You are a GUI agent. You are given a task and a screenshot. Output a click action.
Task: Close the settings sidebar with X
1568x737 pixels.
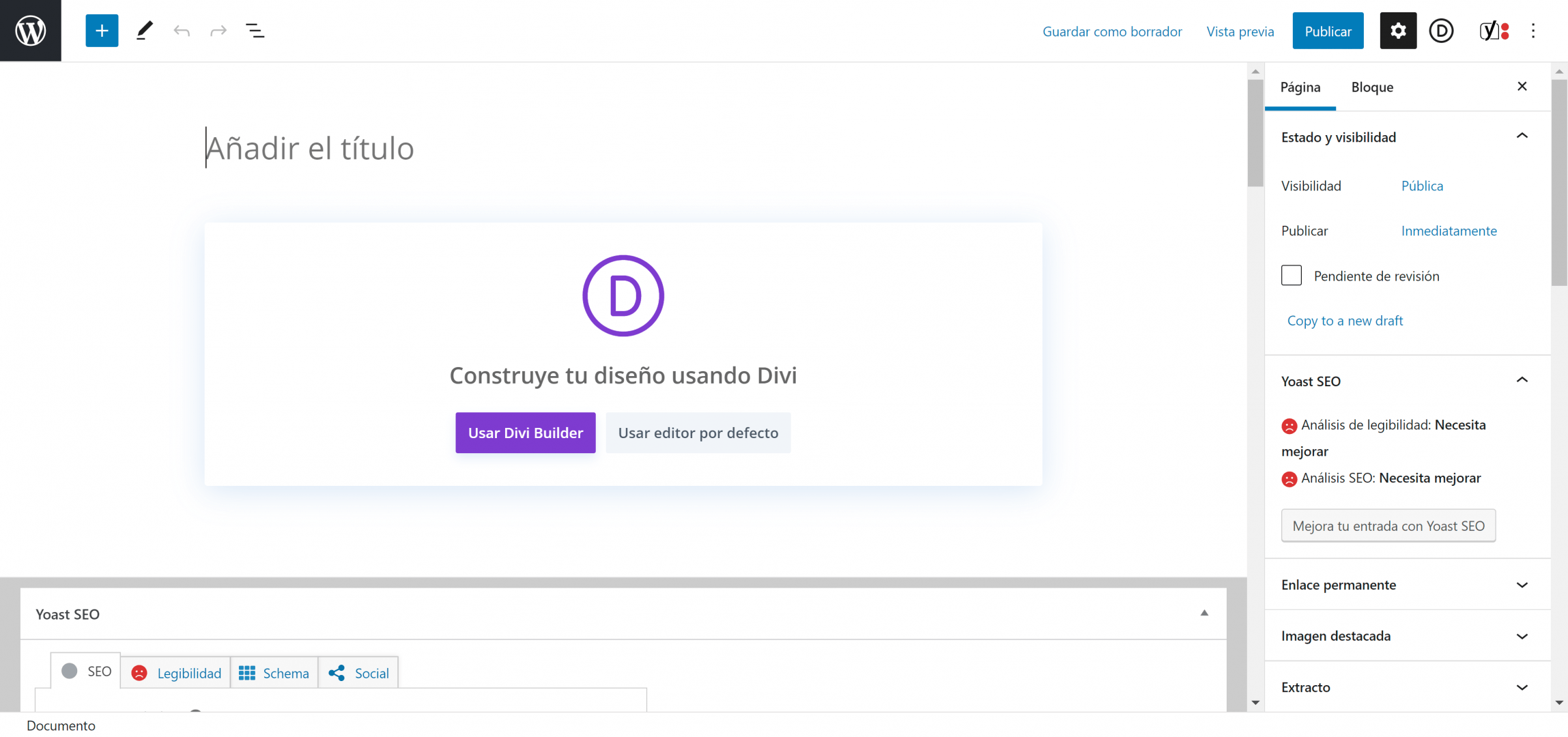1522,86
